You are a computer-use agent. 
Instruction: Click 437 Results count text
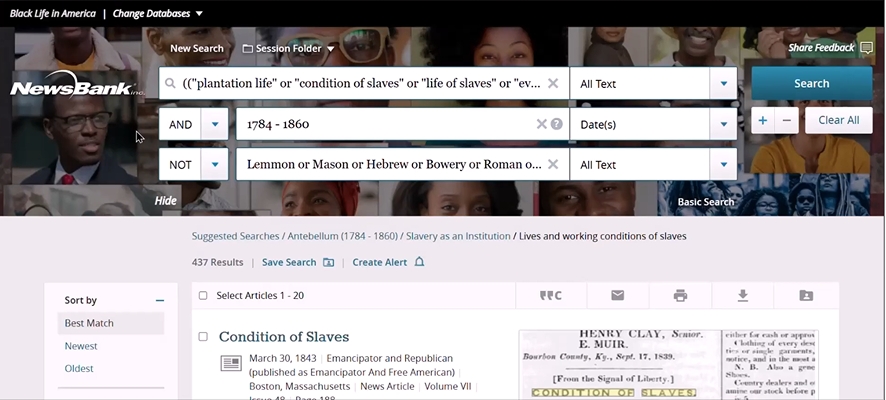[x=218, y=262]
